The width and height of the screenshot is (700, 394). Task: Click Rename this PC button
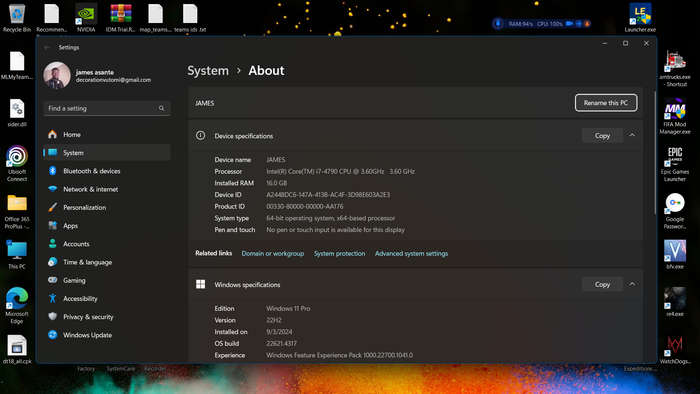[x=606, y=103]
